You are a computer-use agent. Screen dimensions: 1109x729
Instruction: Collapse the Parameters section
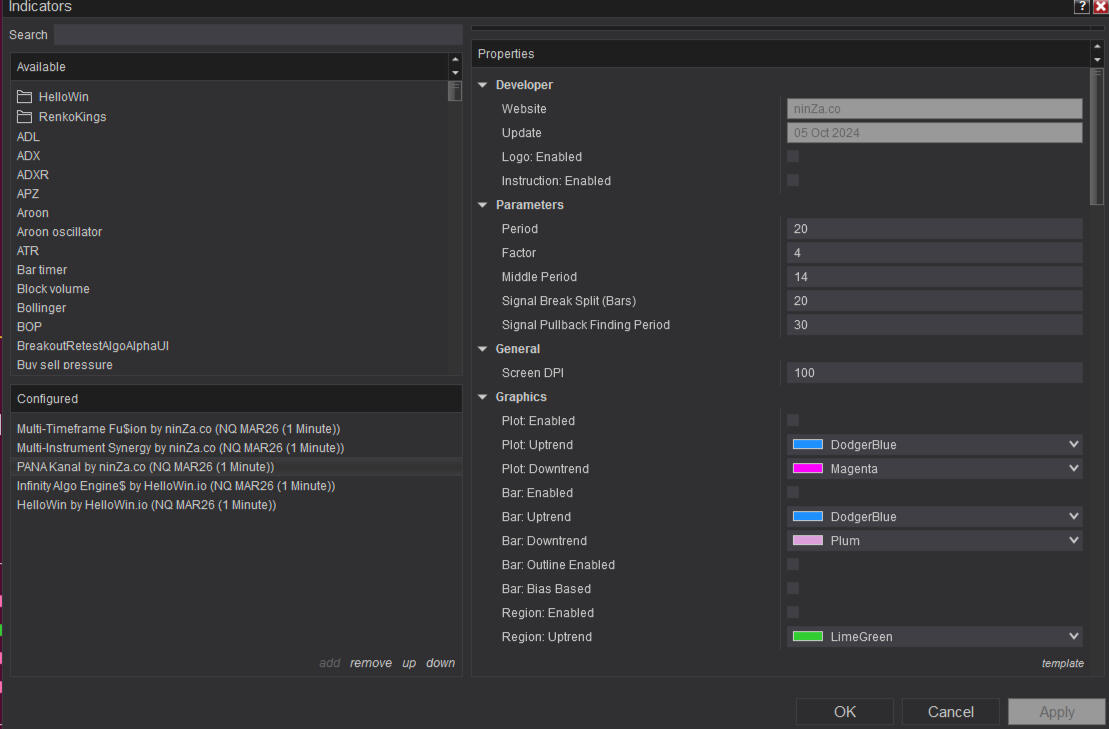(483, 205)
